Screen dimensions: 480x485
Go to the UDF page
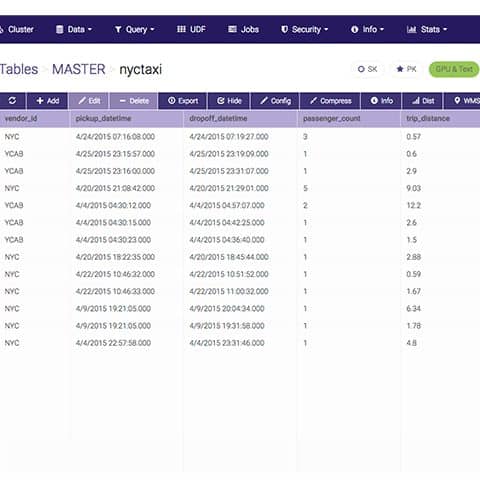coord(191,29)
